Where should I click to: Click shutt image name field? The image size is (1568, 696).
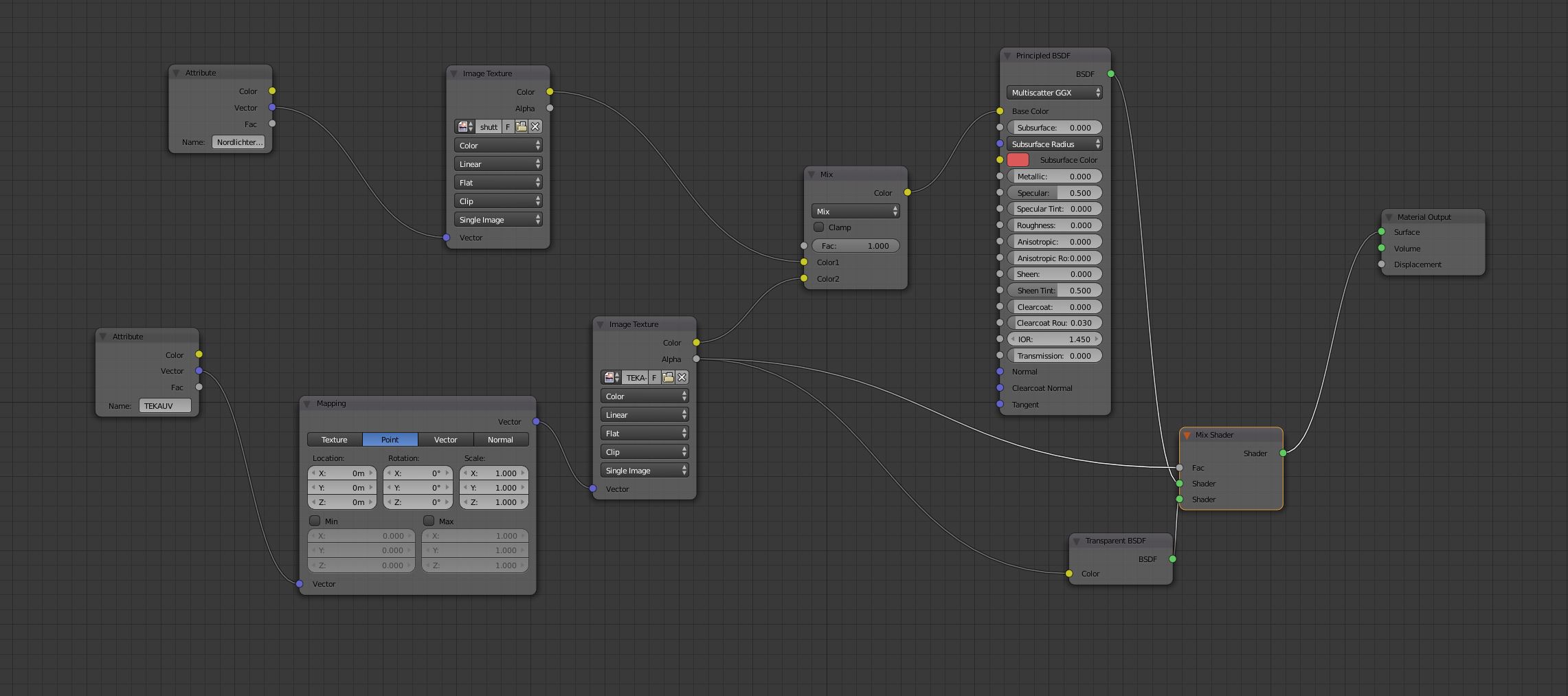[x=489, y=126]
